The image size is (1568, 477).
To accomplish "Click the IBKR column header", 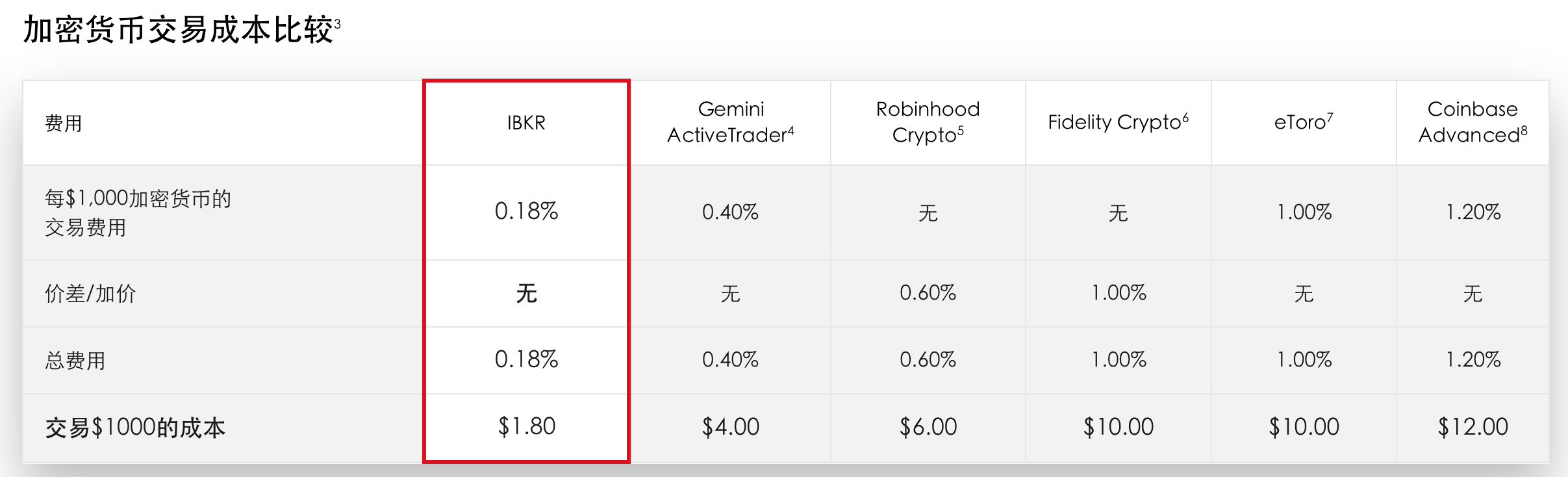I will pos(526,123).
